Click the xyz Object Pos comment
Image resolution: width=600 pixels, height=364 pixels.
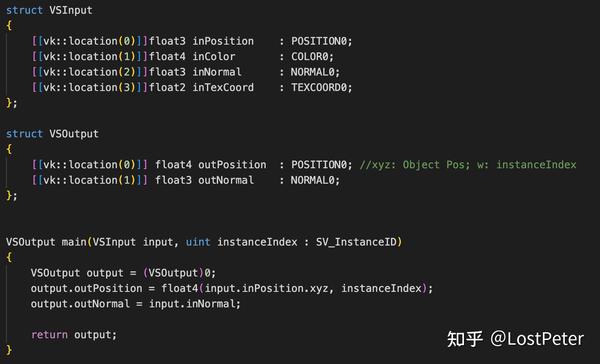click(x=468, y=165)
